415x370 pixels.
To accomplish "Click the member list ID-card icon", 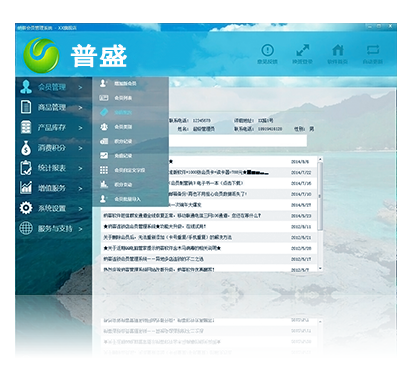I will click(104, 98).
